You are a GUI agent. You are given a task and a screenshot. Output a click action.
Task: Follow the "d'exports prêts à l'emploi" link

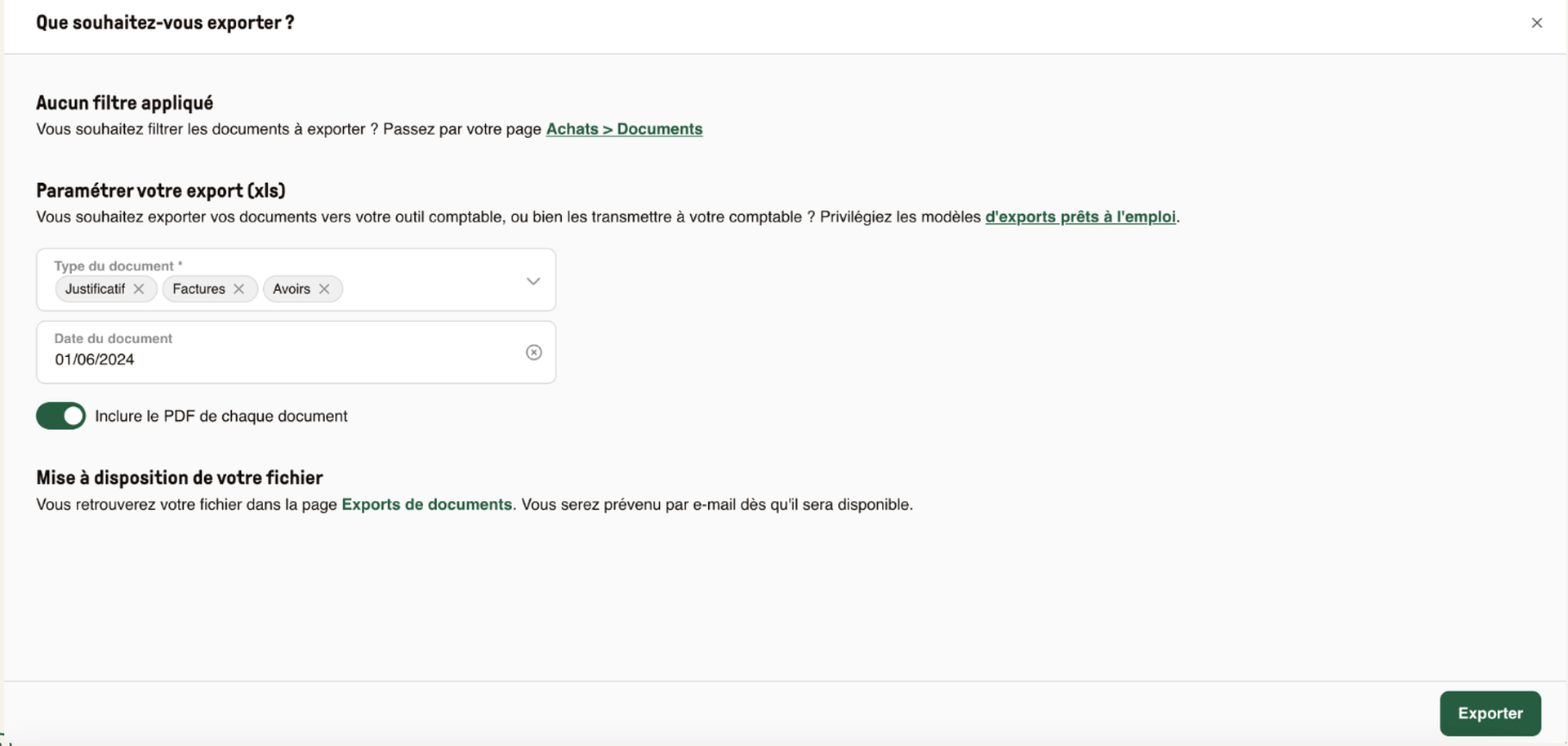(1080, 217)
